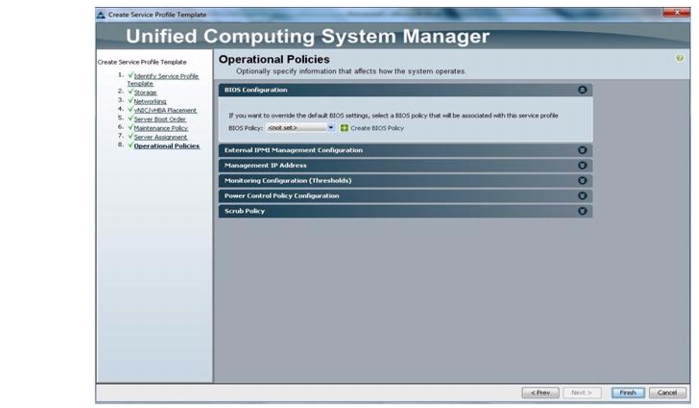Click the 'BIOS Policy:' label
This screenshot has height=408, width=699.
click(x=246, y=128)
